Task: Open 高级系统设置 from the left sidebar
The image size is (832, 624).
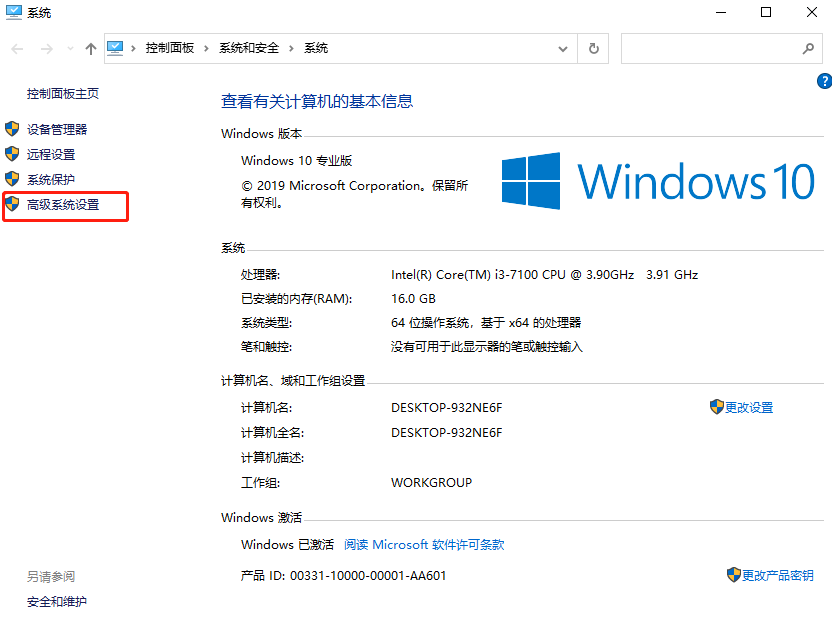Action: [63, 205]
